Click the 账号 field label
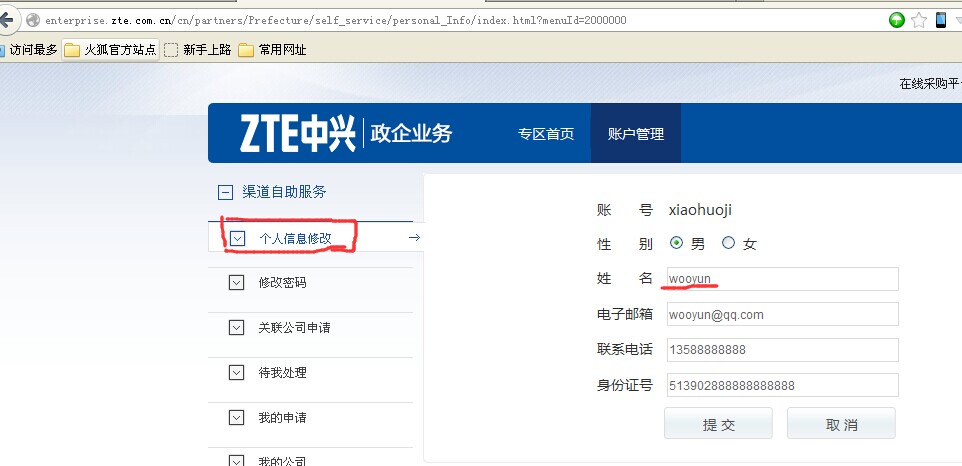Image resolution: width=962 pixels, height=466 pixels. (625, 210)
